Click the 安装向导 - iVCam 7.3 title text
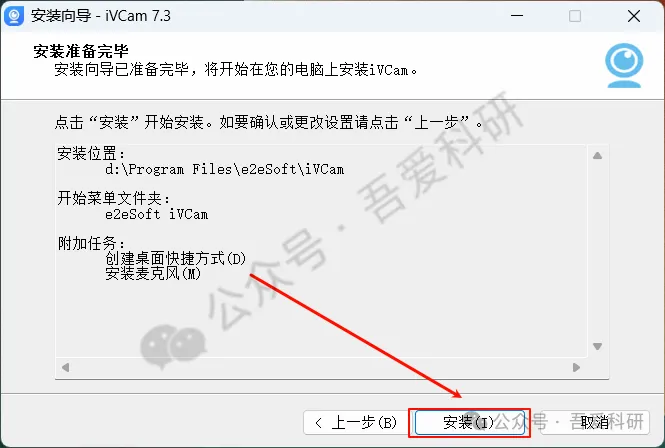The width and height of the screenshot is (665, 448). point(101,16)
